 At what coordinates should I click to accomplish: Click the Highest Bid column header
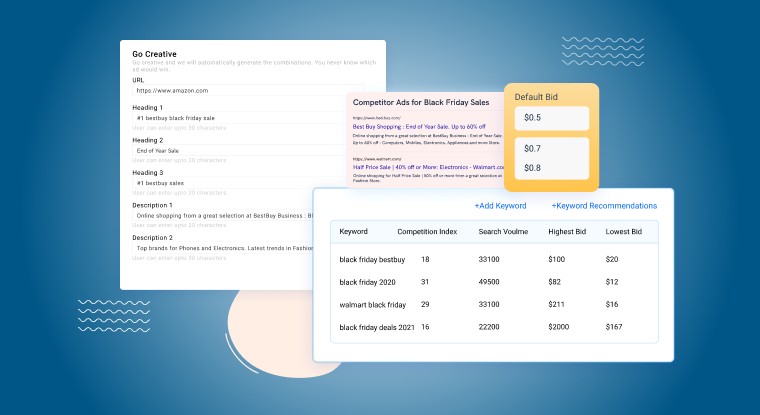[x=567, y=232]
